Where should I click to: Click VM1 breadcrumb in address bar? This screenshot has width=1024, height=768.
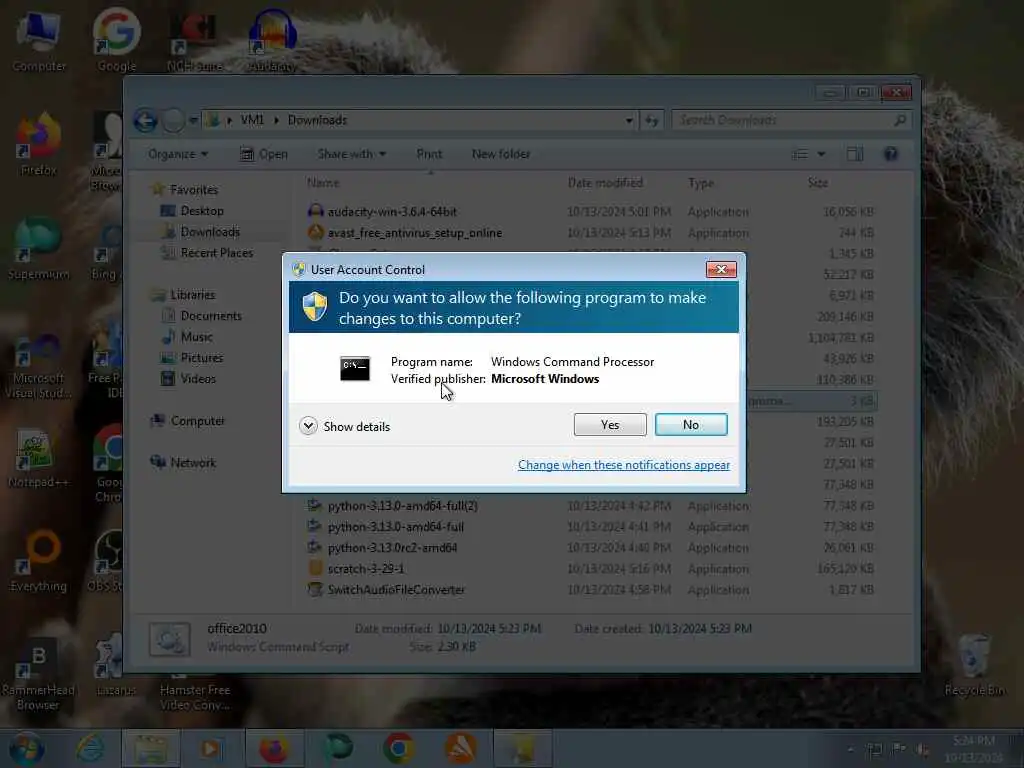(252, 120)
